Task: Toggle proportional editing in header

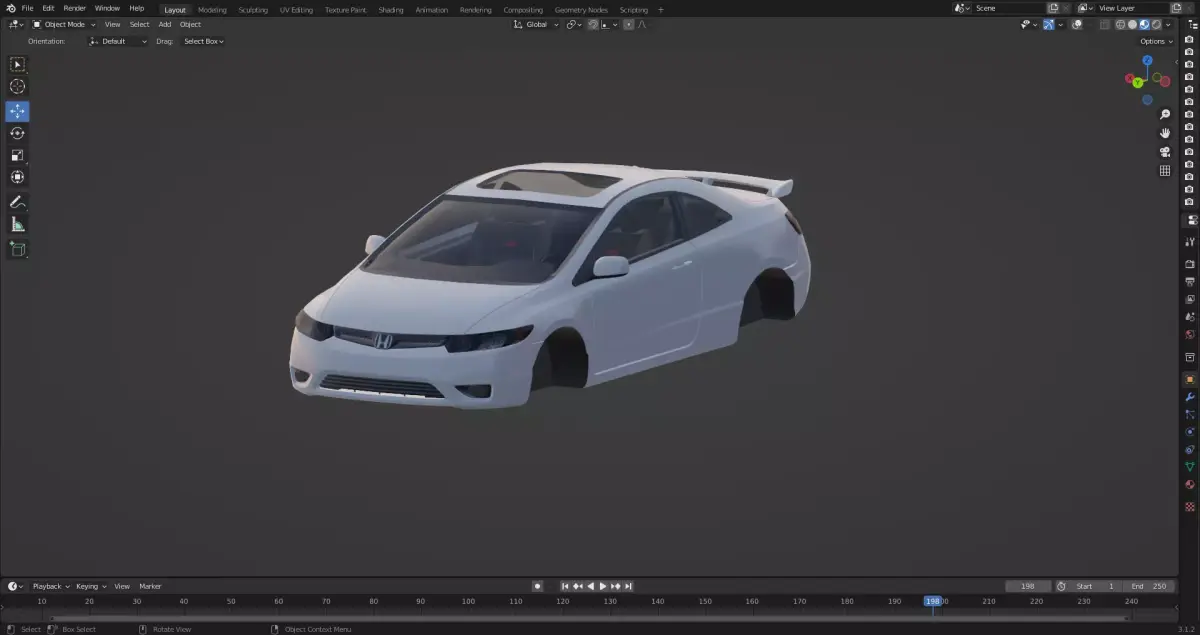Action: pyautogui.click(x=628, y=24)
